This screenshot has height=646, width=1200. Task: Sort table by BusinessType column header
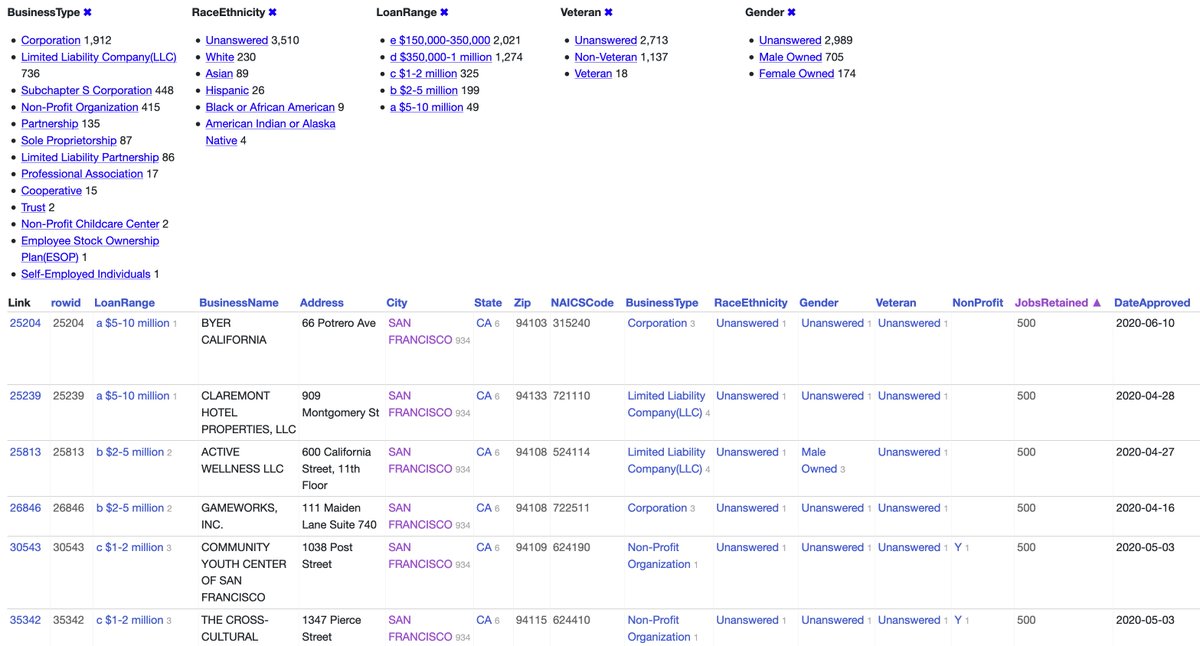(662, 302)
